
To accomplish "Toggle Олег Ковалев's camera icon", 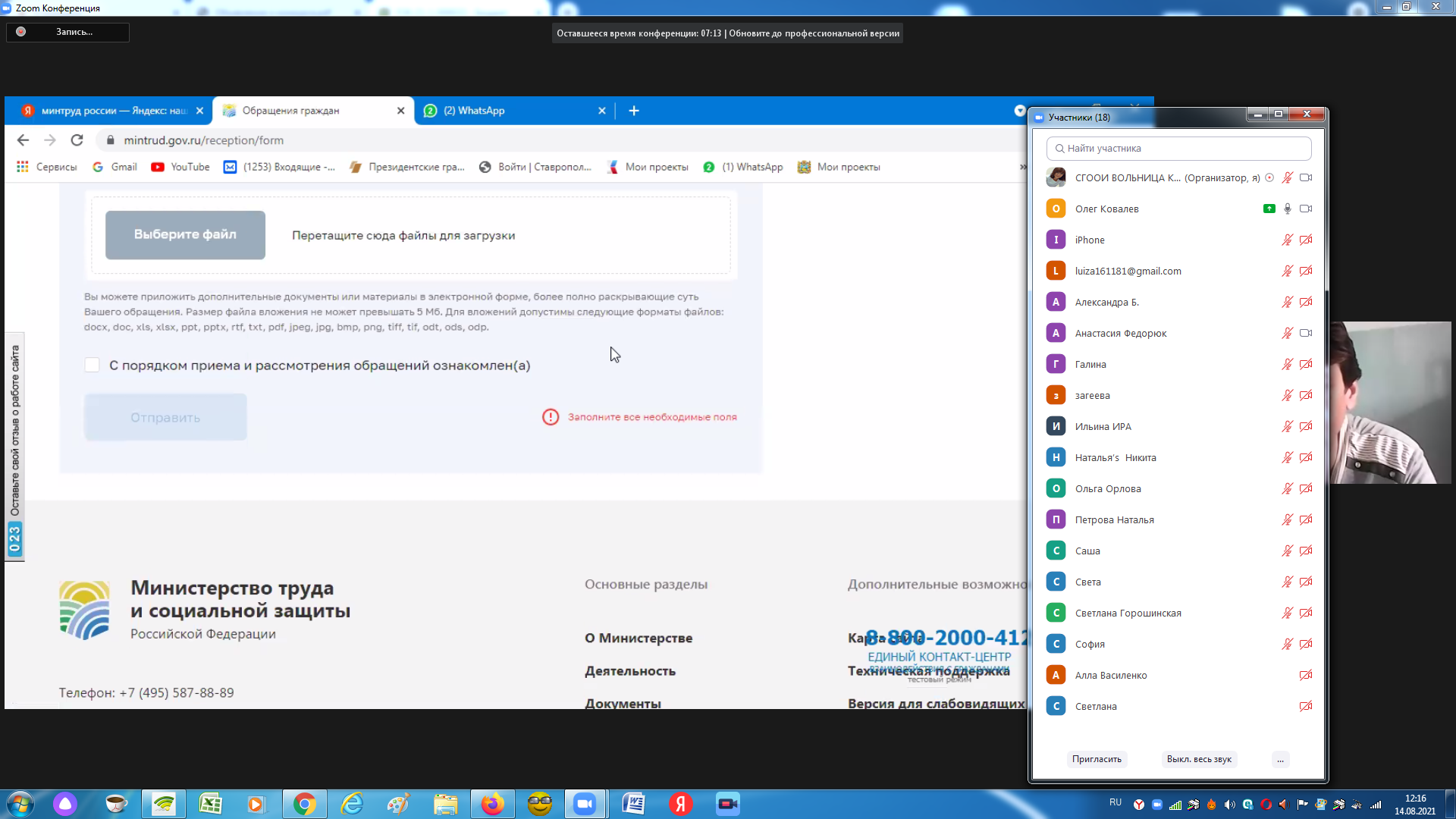I will 1306,209.
